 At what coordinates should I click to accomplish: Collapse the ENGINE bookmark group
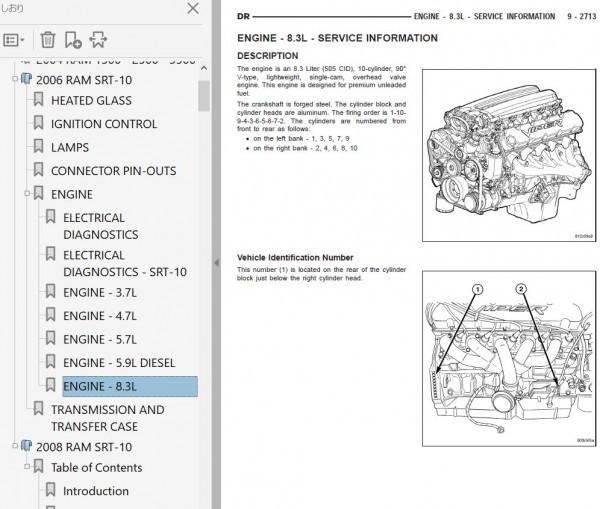pyautogui.click(x=27, y=193)
